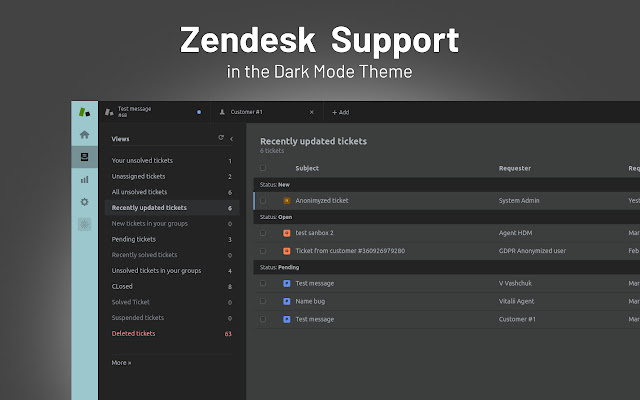Open Deleted tickets view
The width and height of the screenshot is (640, 400).
pyautogui.click(x=134, y=333)
